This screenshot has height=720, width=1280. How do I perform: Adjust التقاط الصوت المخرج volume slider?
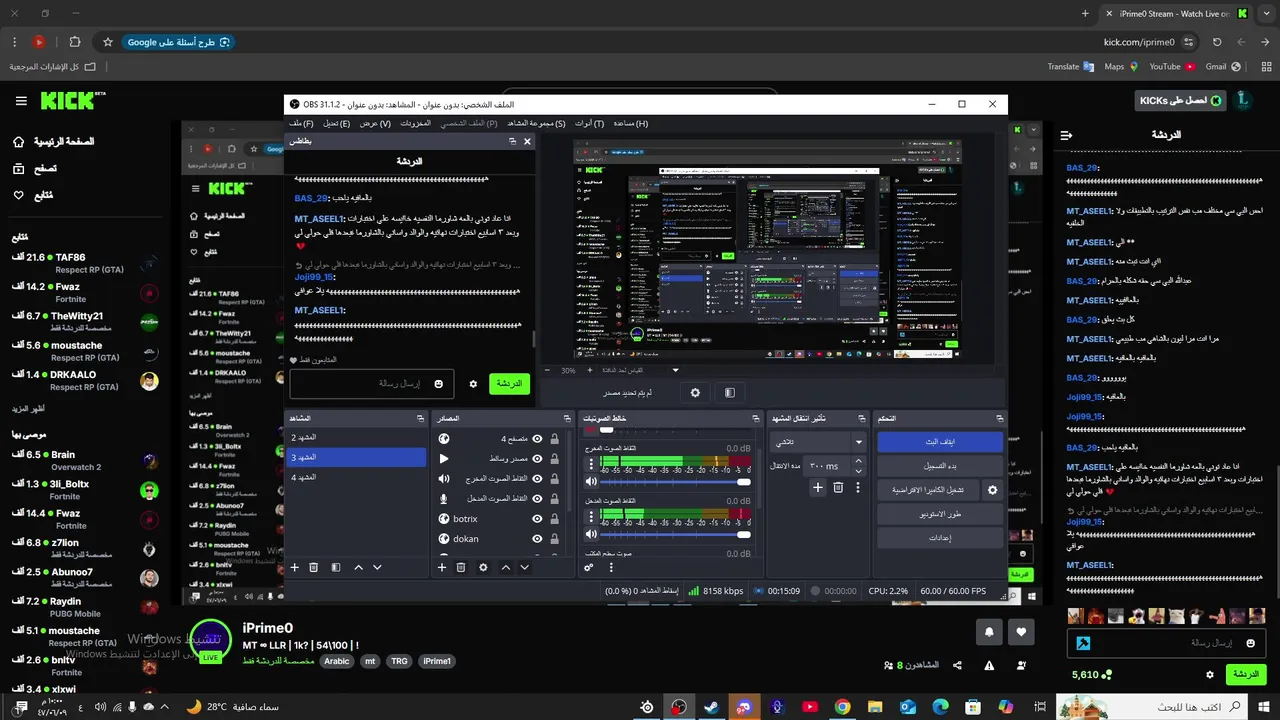[675, 481]
